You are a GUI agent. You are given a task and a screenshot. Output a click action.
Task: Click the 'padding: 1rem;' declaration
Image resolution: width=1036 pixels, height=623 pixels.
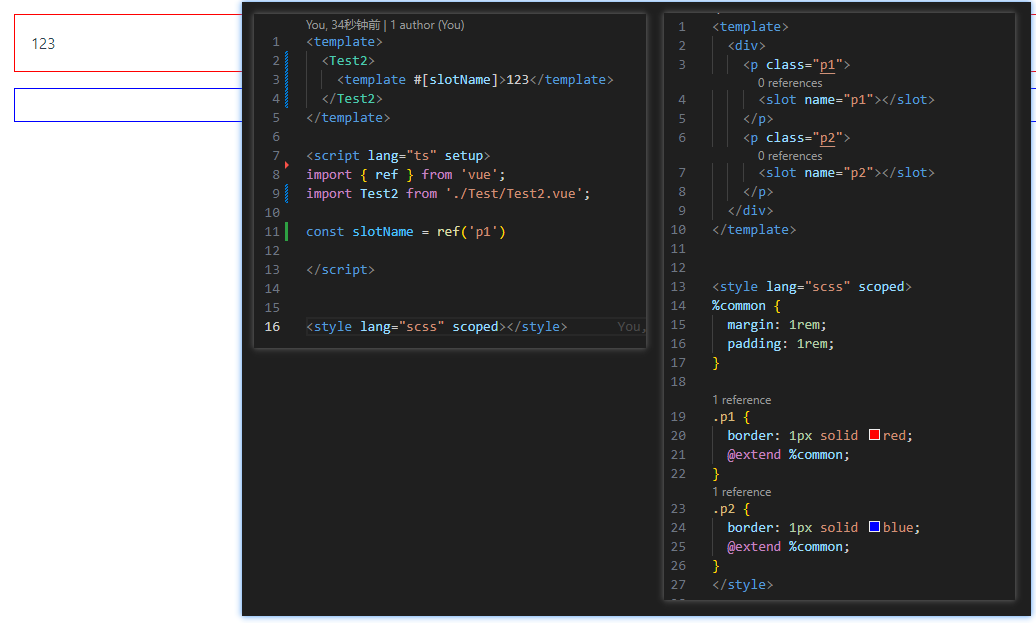(x=780, y=344)
